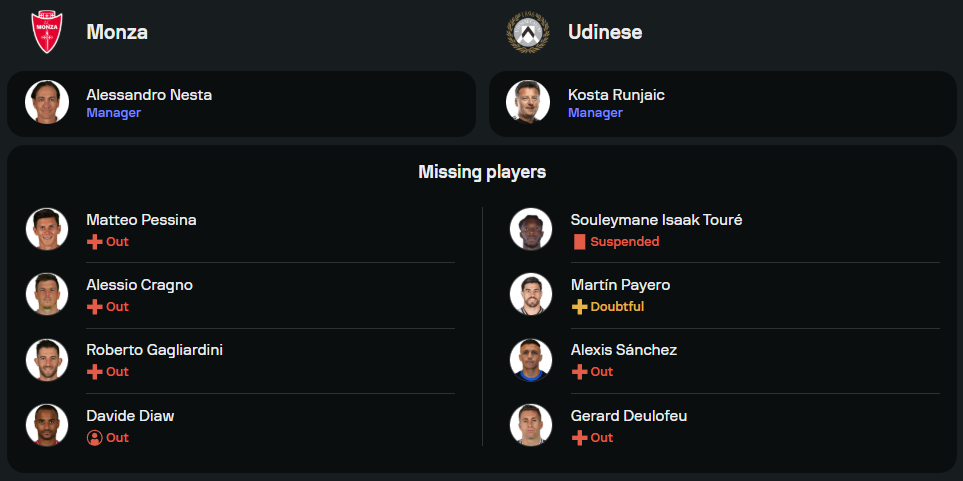
Task: View Kosta Runjaic manager details
Action: (616, 95)
